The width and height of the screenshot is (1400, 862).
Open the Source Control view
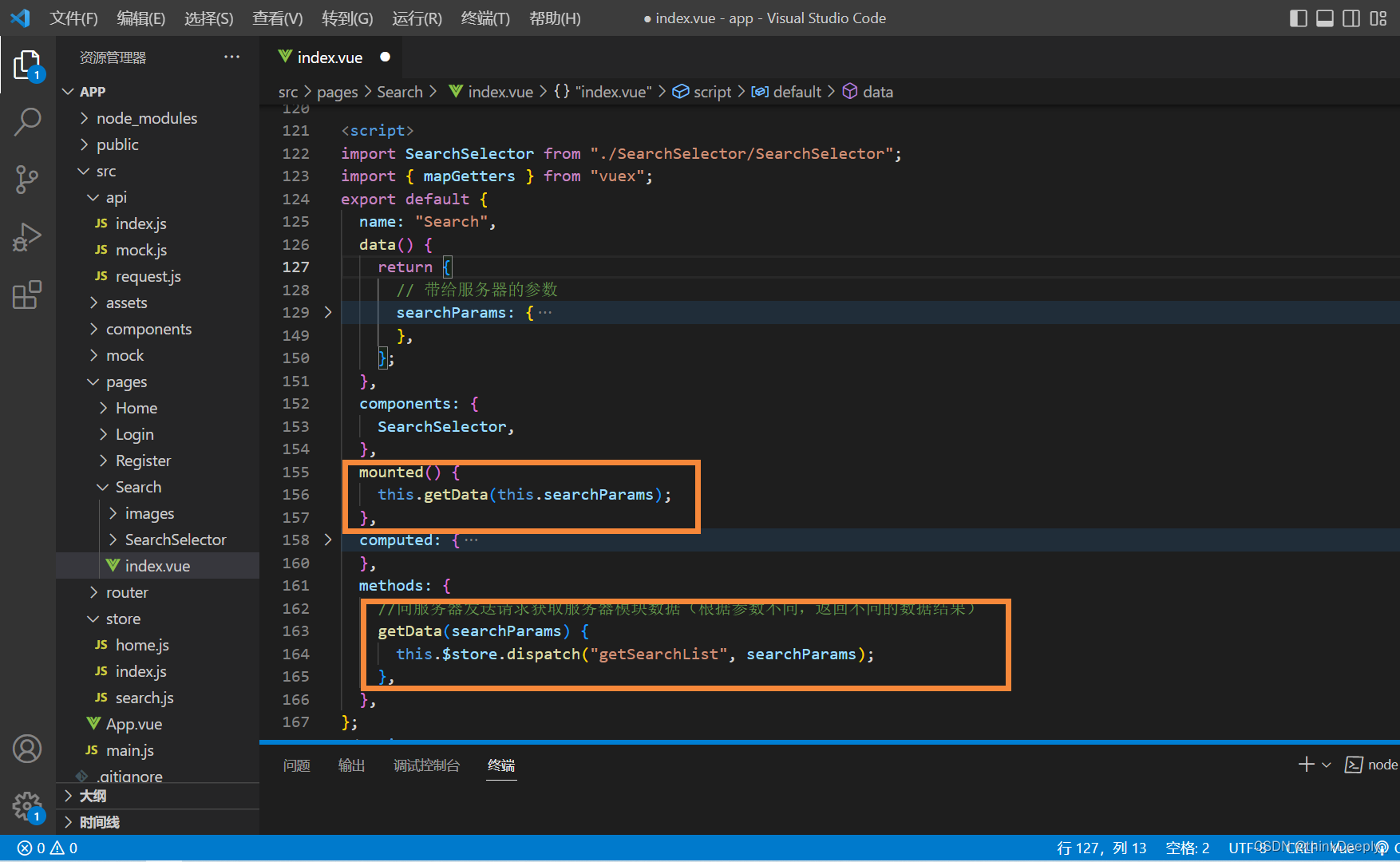coord(27,180)
